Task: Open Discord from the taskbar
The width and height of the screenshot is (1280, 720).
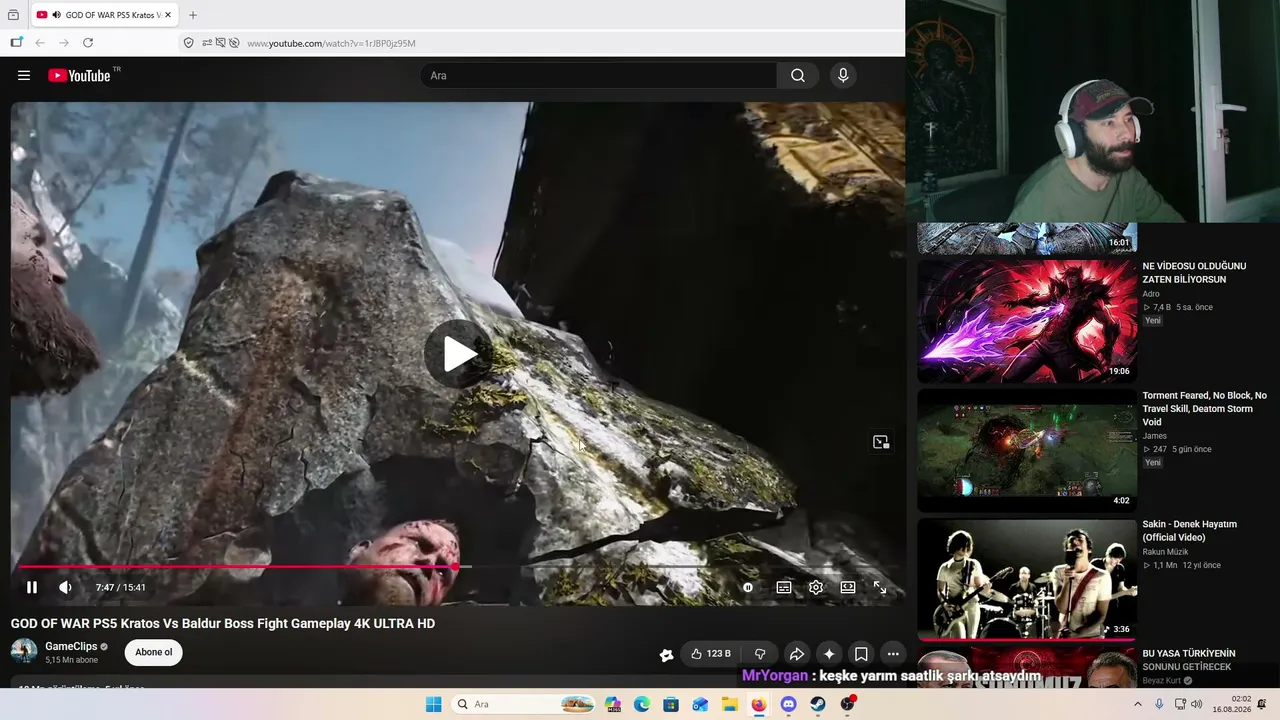Action: pos(789,704)
